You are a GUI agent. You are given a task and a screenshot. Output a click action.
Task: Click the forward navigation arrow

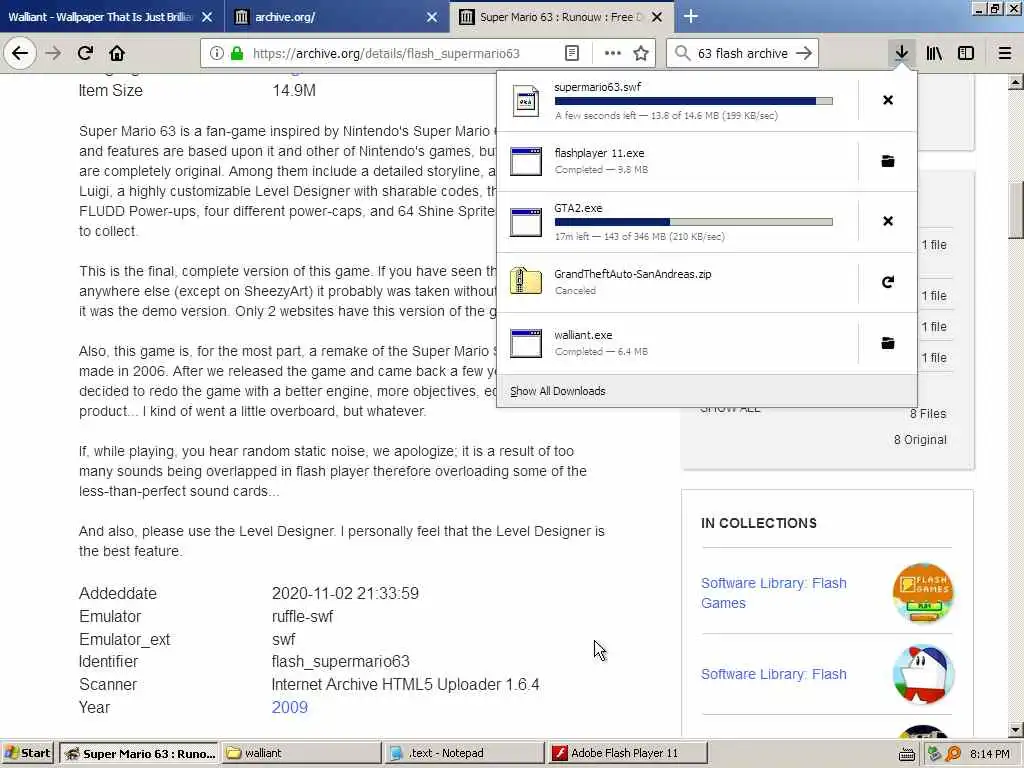click(53, 53)
